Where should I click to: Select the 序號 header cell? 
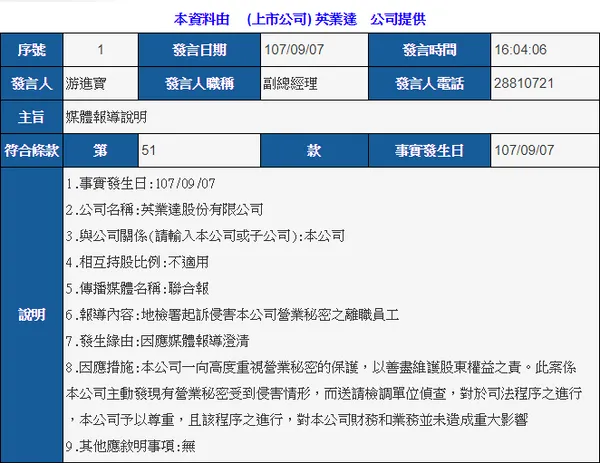pos(31,50)
